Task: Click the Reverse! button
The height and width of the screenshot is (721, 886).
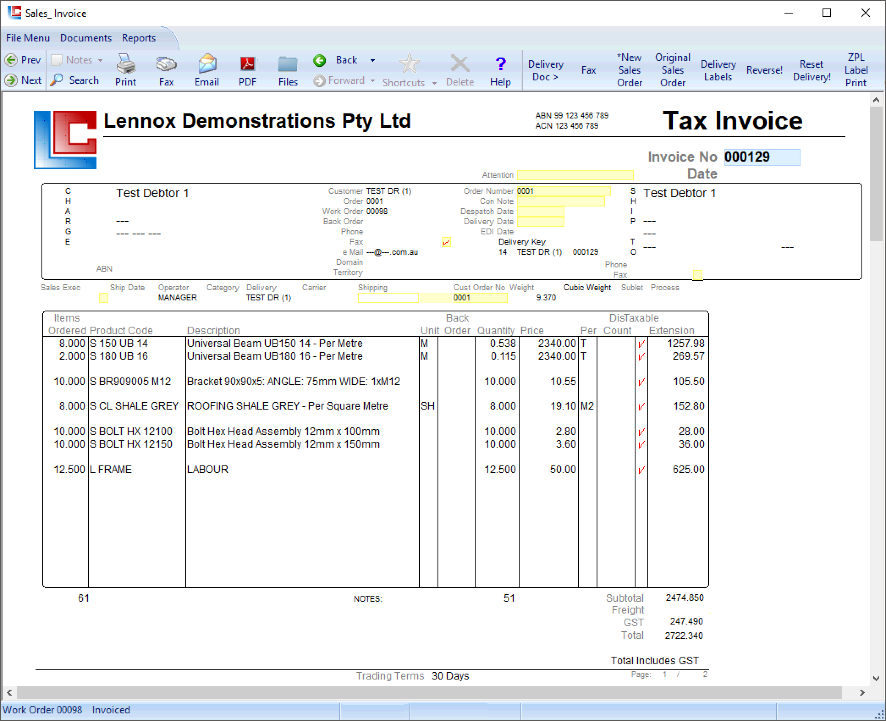Action: click(x=764, y=71)
